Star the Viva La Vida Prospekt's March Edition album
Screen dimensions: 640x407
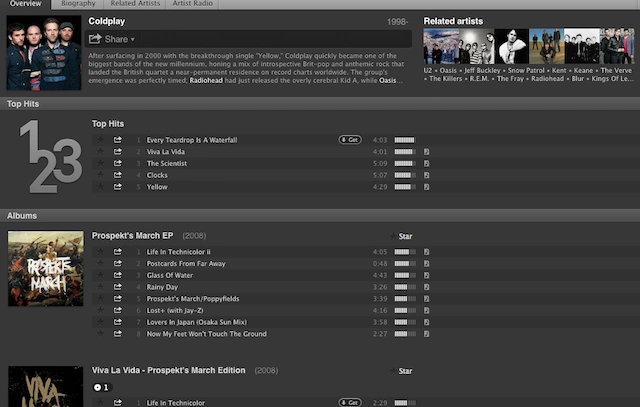click(x=401, y=371)
